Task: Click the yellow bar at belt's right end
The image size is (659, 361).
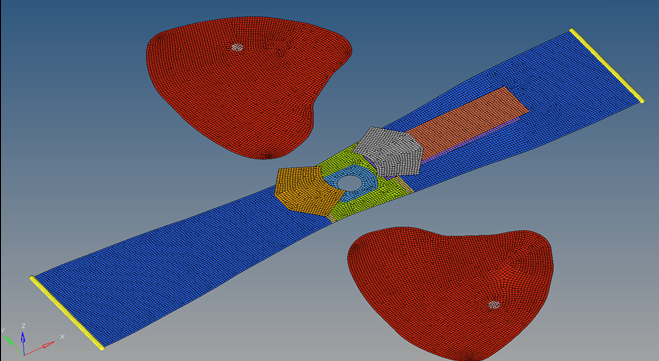Action: click(x=607, y=66)
